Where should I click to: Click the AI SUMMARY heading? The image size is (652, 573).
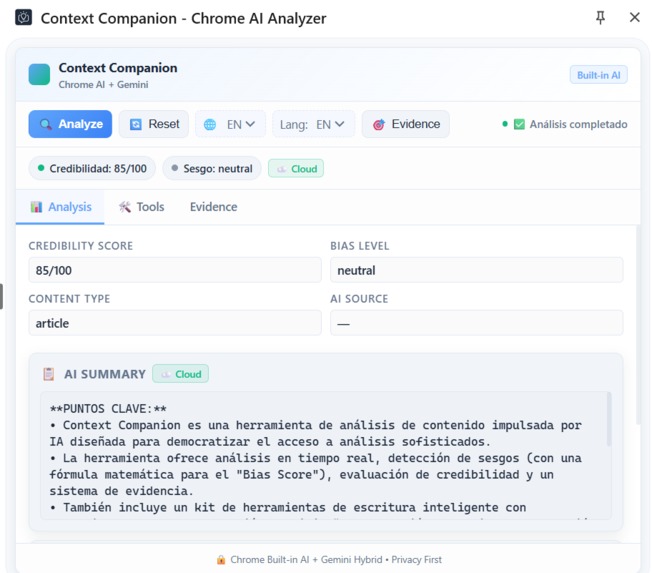click(x=105, y=374)
